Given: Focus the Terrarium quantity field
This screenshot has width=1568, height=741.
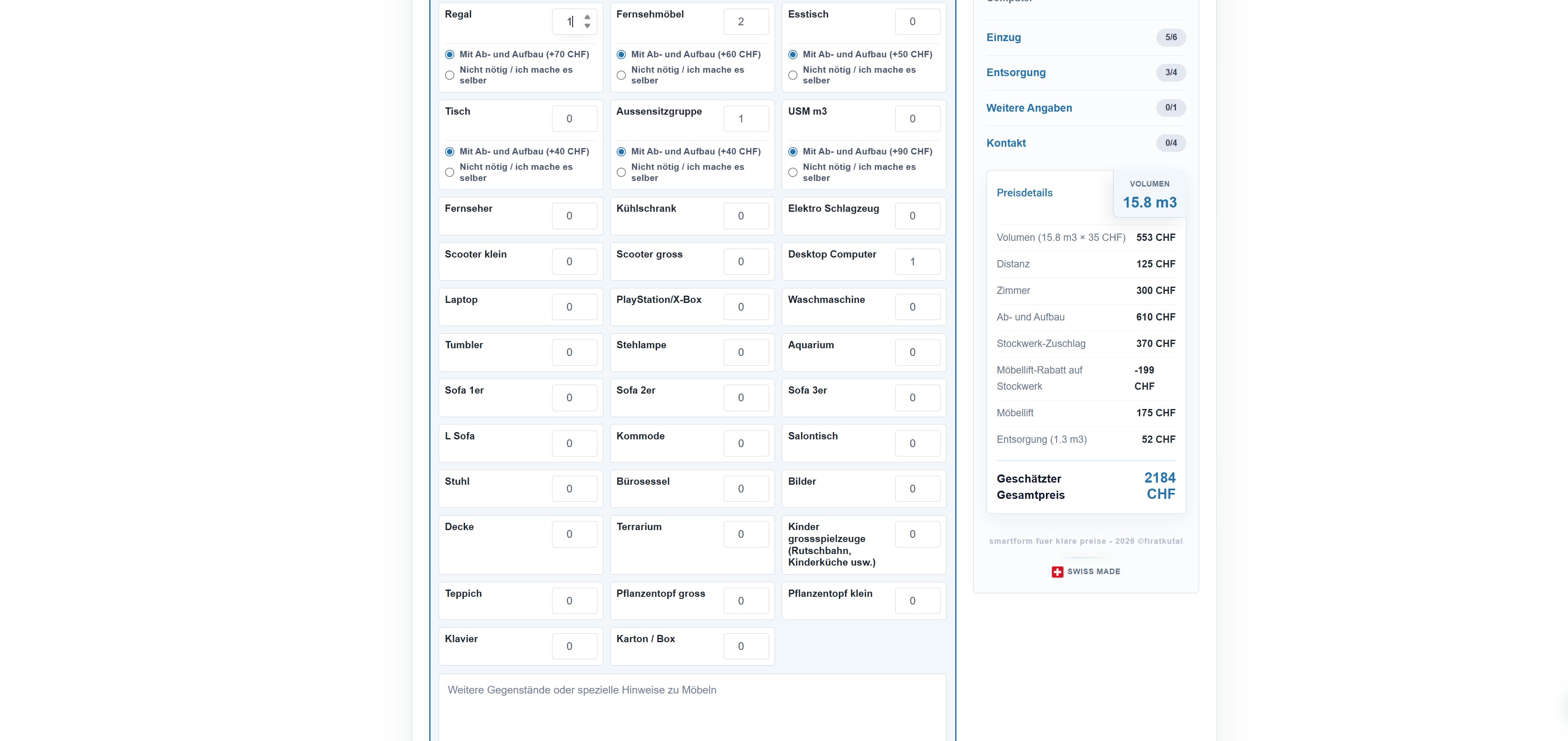Looking at the screenshot, I should tap(745, 534).
